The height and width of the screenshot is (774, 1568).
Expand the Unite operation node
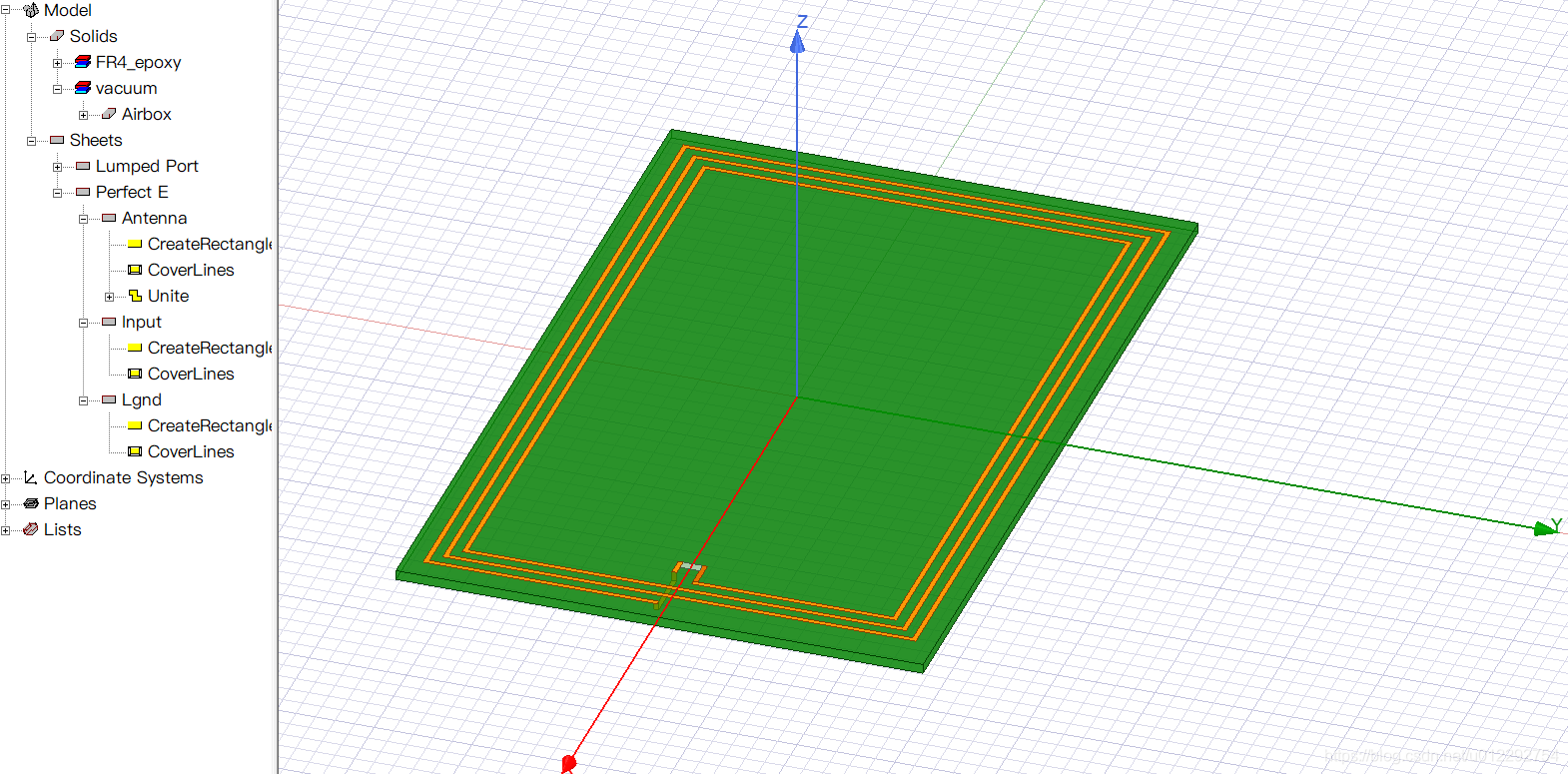109,297
